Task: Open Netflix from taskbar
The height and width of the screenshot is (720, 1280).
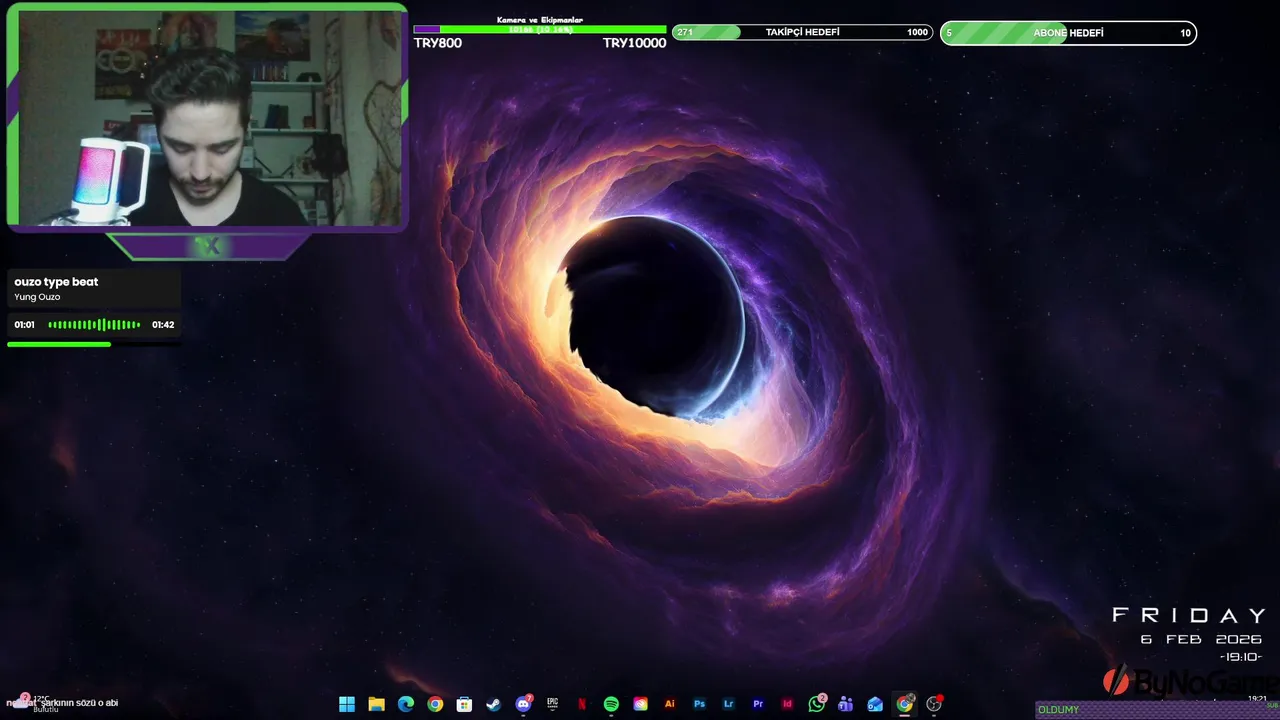Action: (582, 704)
